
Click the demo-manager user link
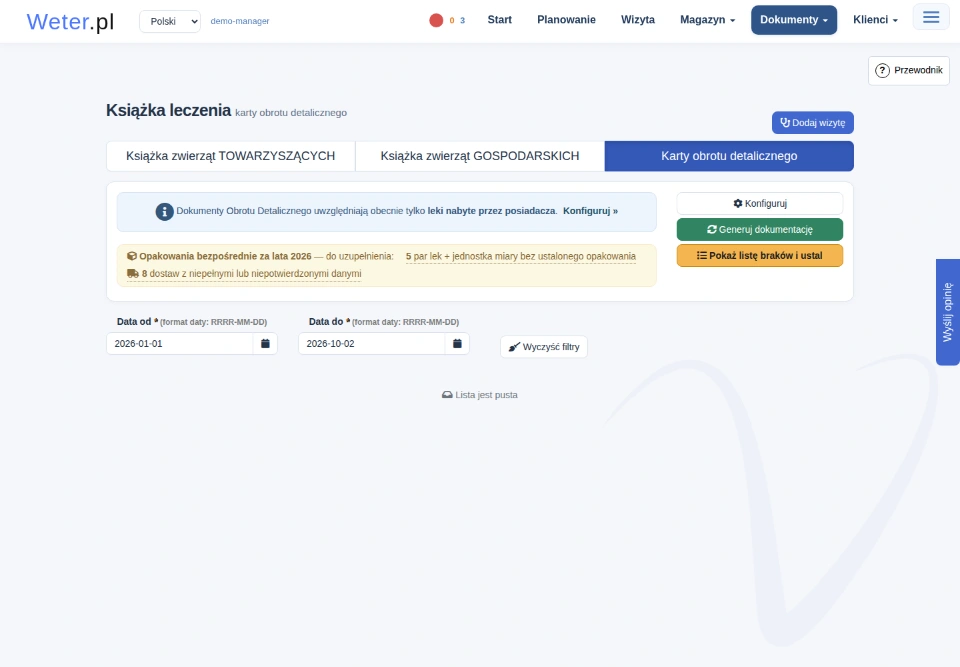(240, 21)
